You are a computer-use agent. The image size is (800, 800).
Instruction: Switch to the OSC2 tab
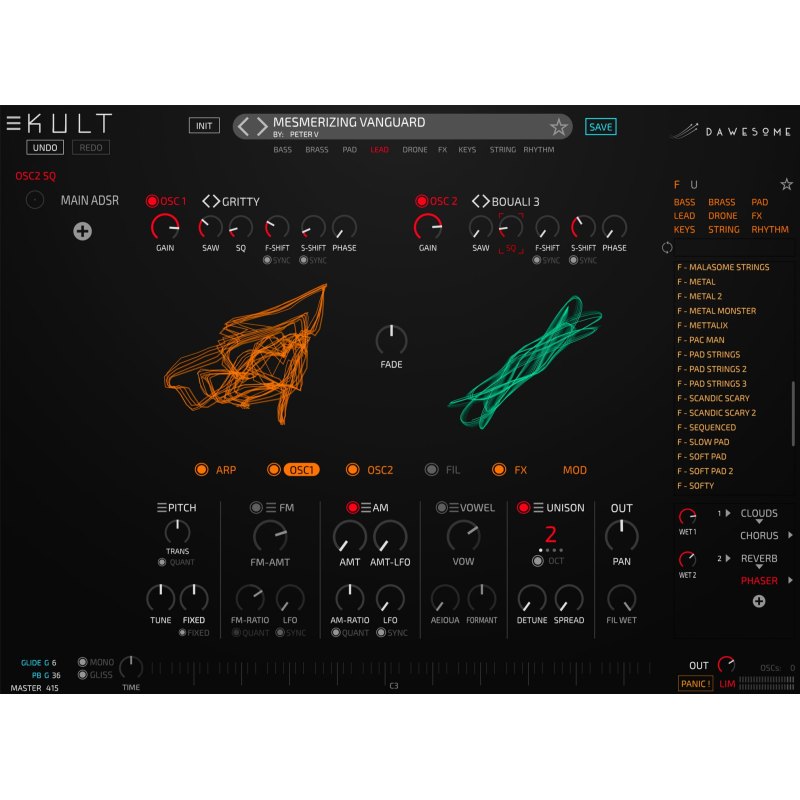tap(380, 470)
